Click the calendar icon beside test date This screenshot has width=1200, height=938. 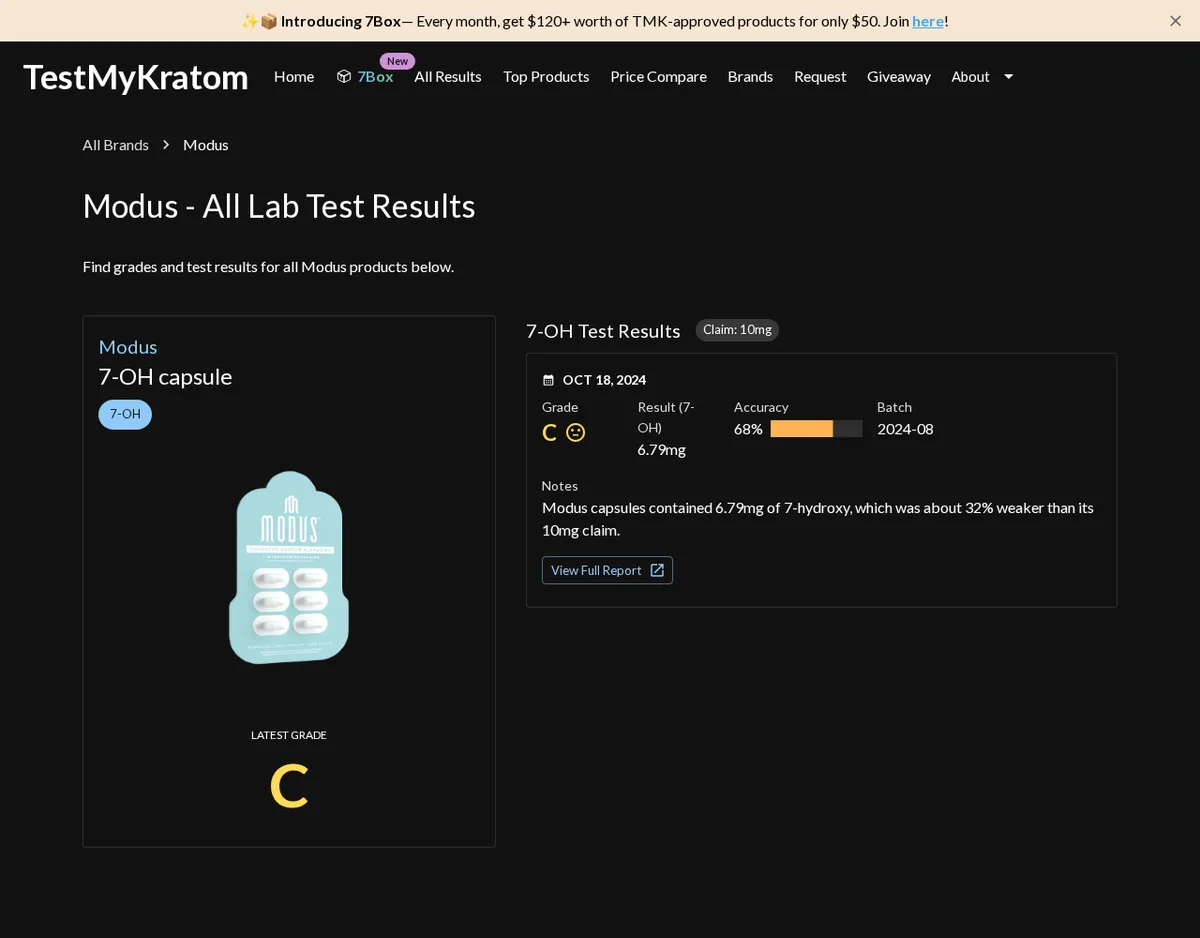coord(548,380)
